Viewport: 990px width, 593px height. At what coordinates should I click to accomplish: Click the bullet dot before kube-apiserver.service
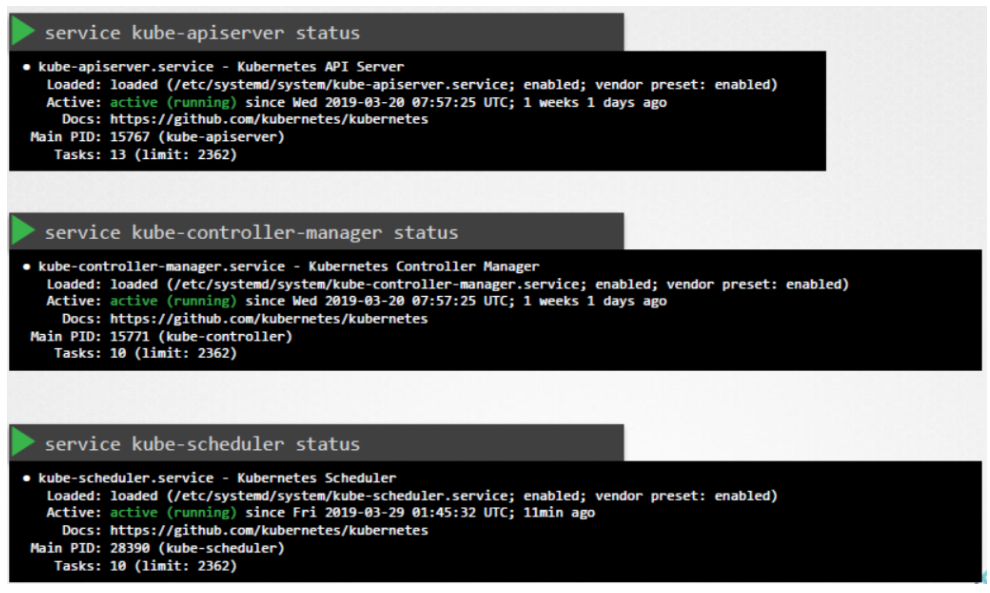point(26,67)
